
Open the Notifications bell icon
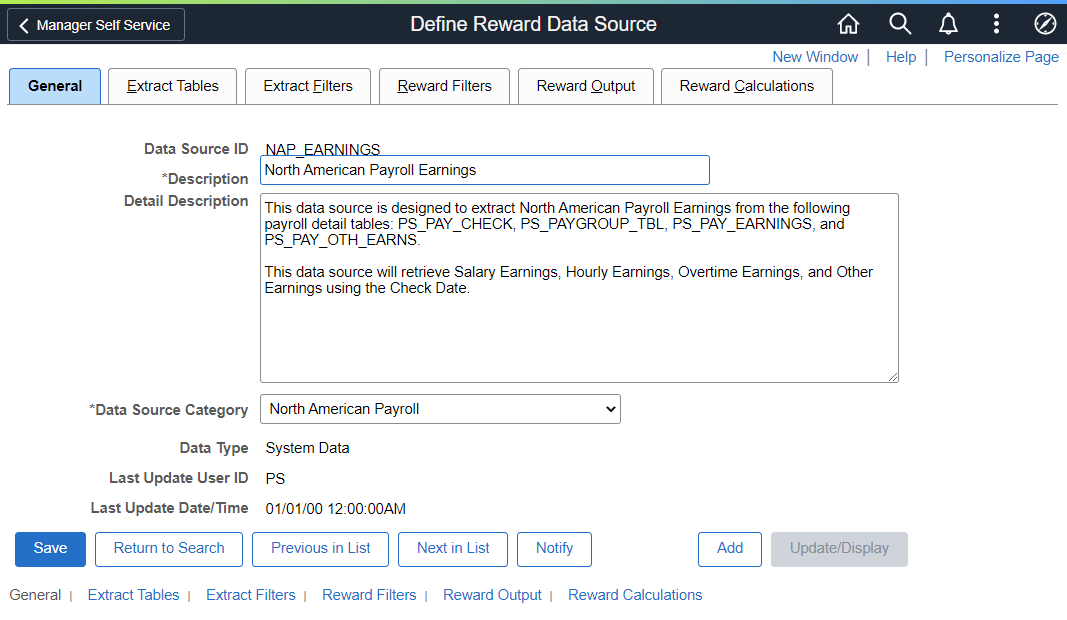948,24
